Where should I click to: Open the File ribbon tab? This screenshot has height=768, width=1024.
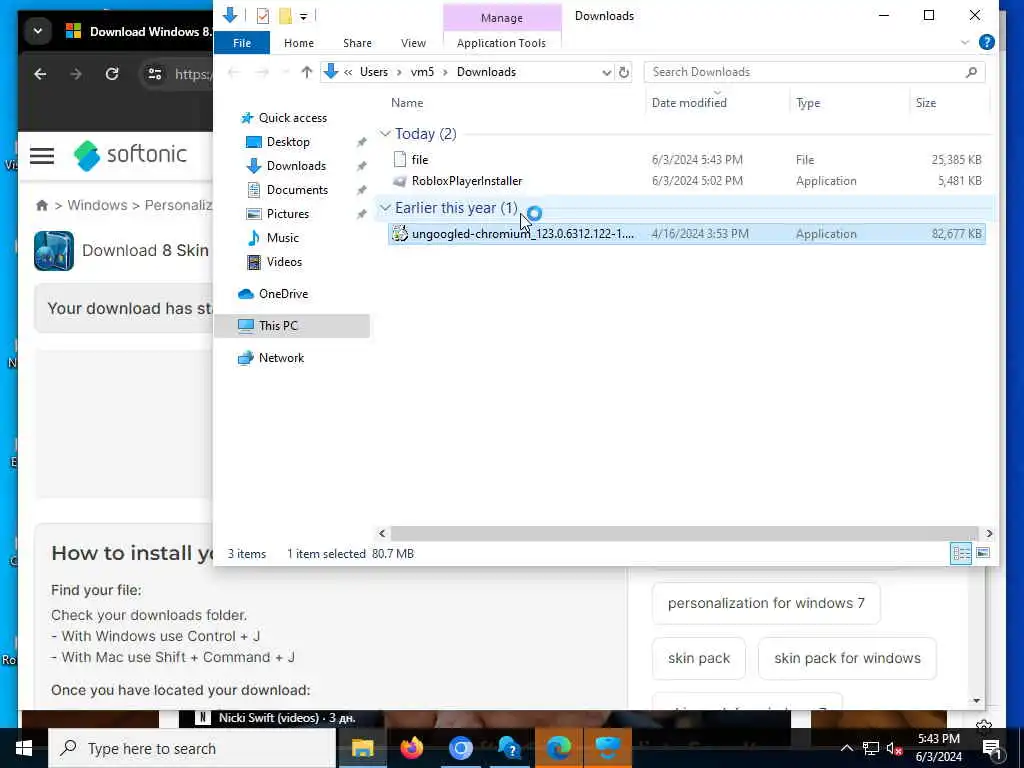242,43
